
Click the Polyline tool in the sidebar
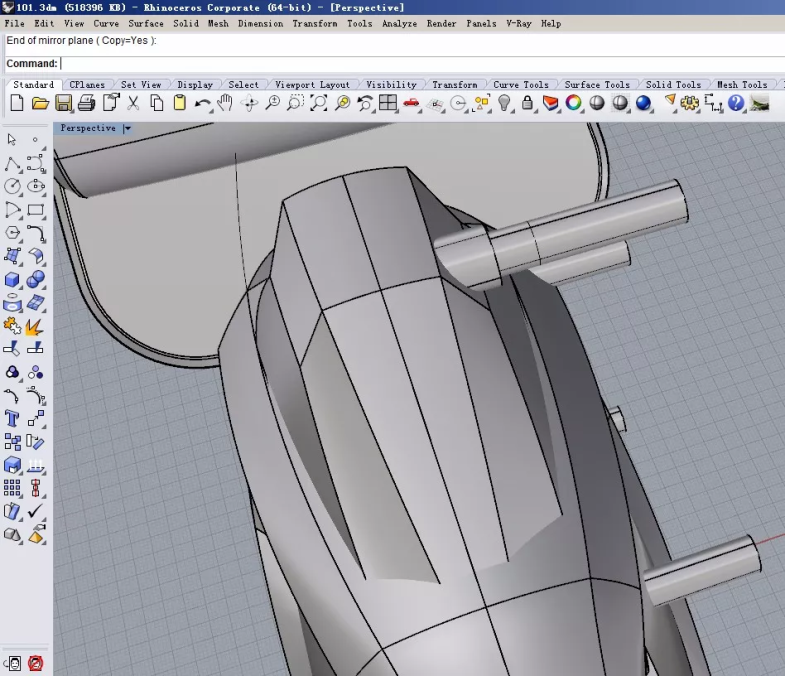coord(12,163)
